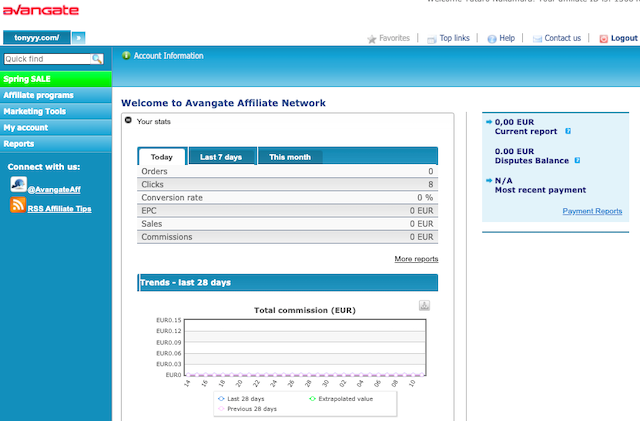Click the Clicks row value 8
This screenshot has width=640, height=421.
pos(431,185)
